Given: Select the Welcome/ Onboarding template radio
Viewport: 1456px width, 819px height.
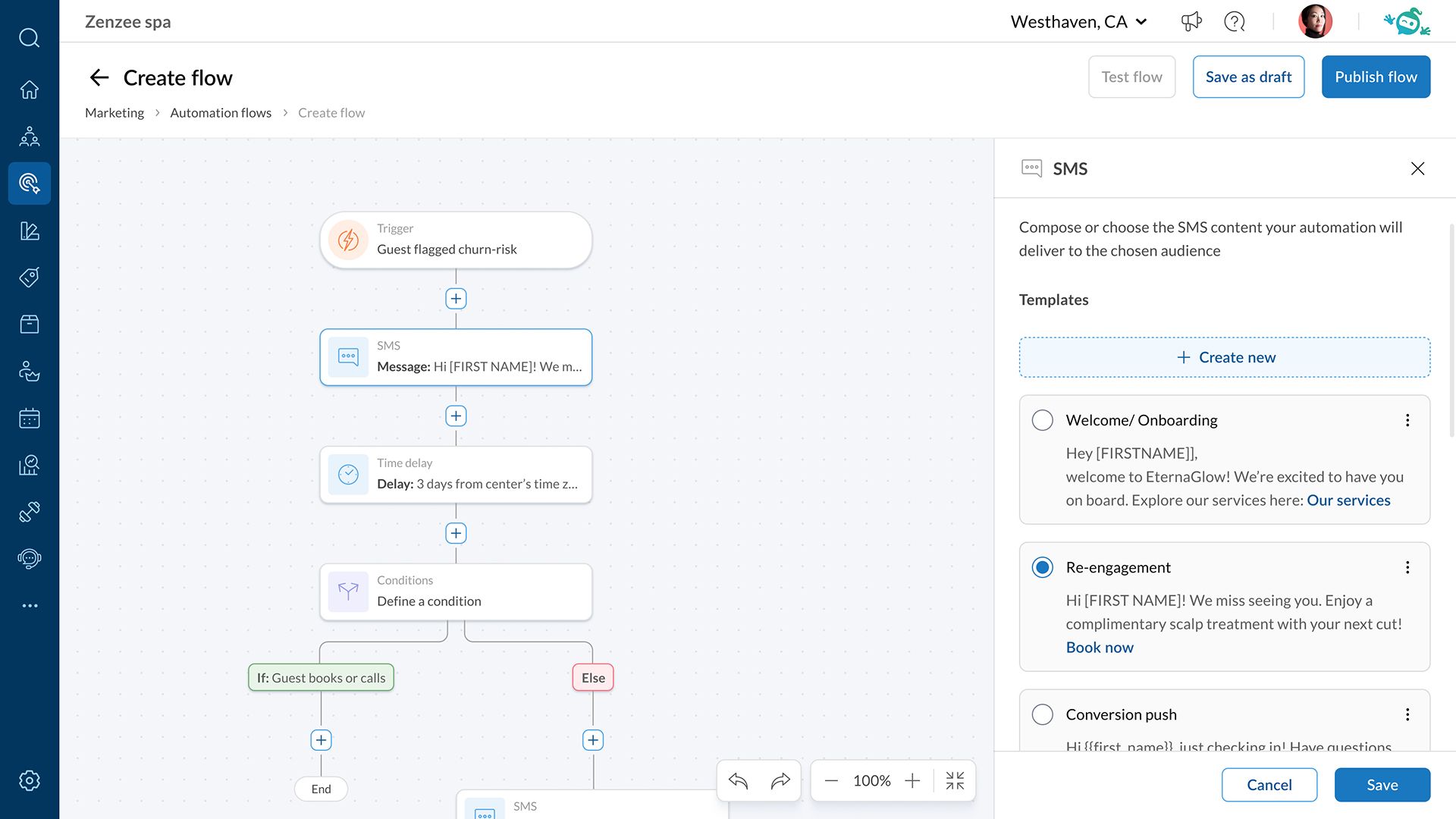Looking at the screenshot, I should point(1043,420).
